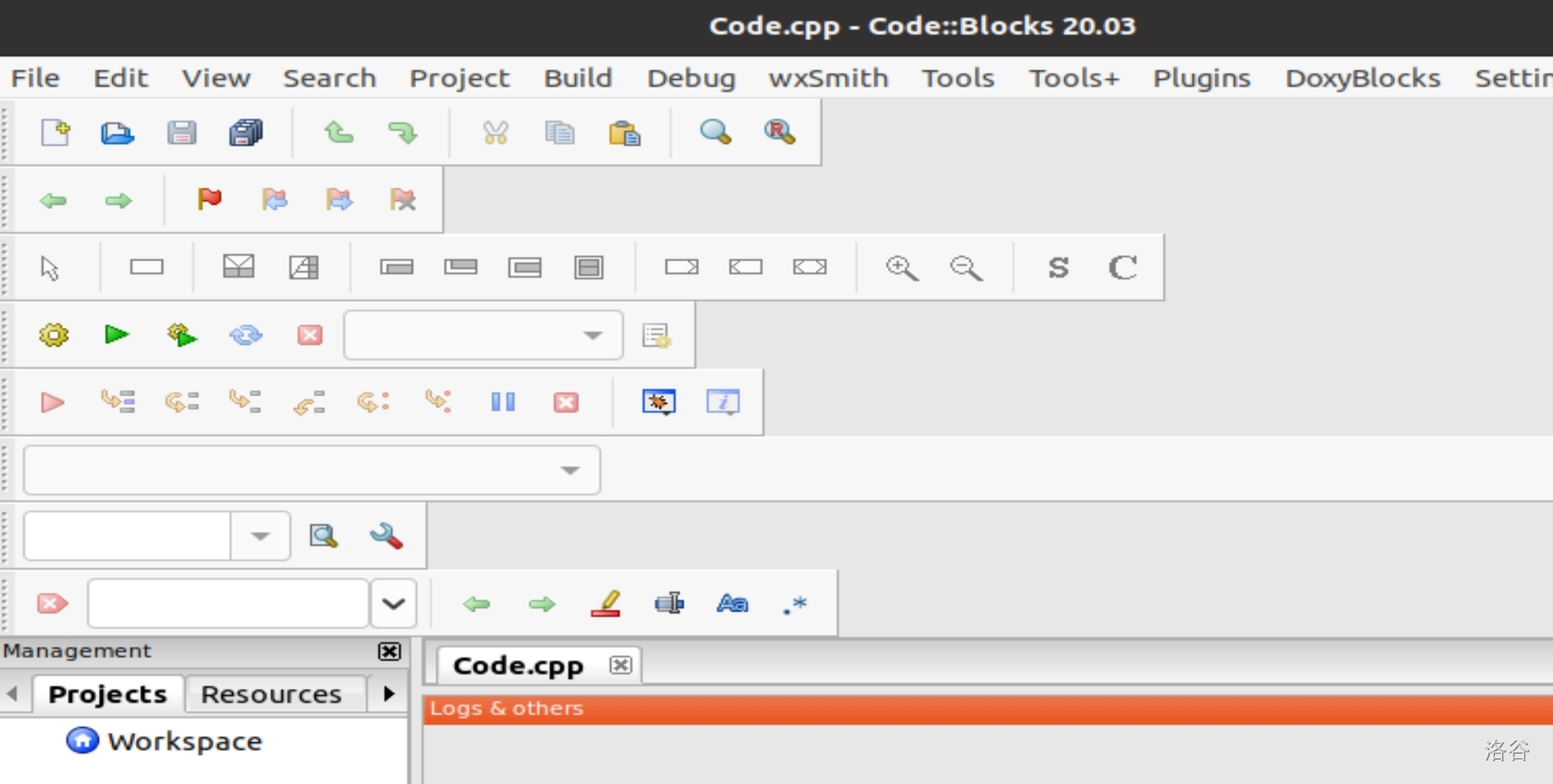
Task: Click the Paste clipboard icon
Action: coord(624,132)
